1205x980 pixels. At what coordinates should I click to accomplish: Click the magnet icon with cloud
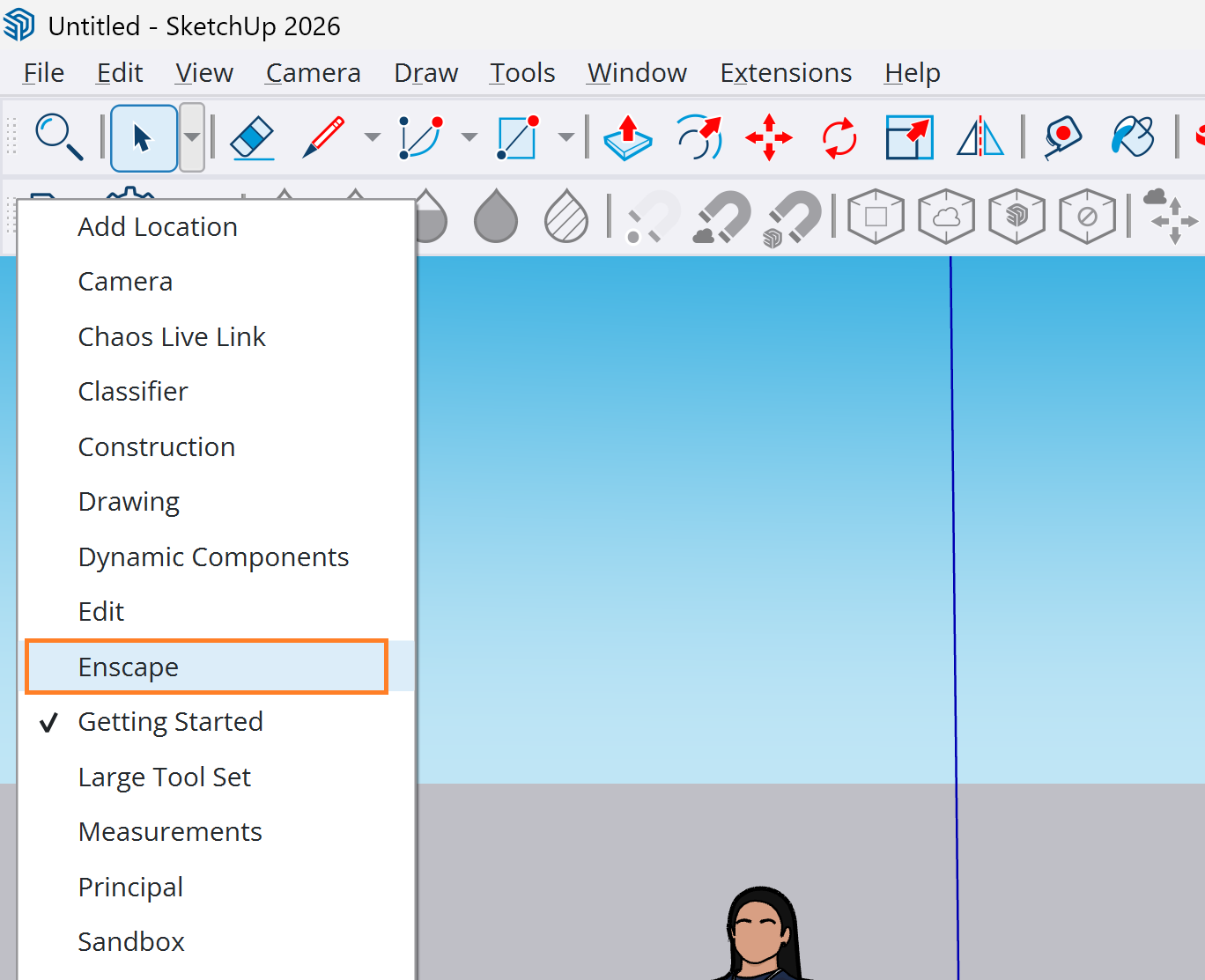722,217
